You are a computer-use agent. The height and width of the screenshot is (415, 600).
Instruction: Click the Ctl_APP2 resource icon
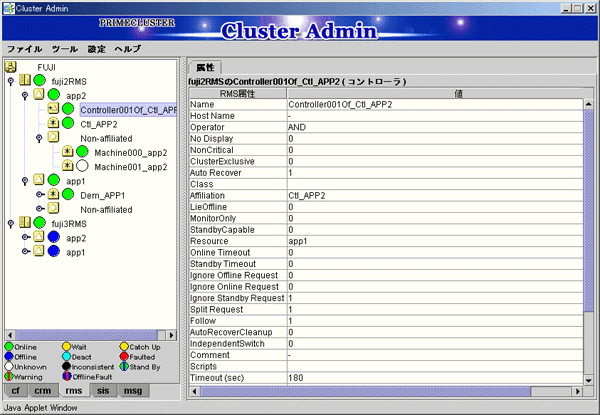pos(53,123)
